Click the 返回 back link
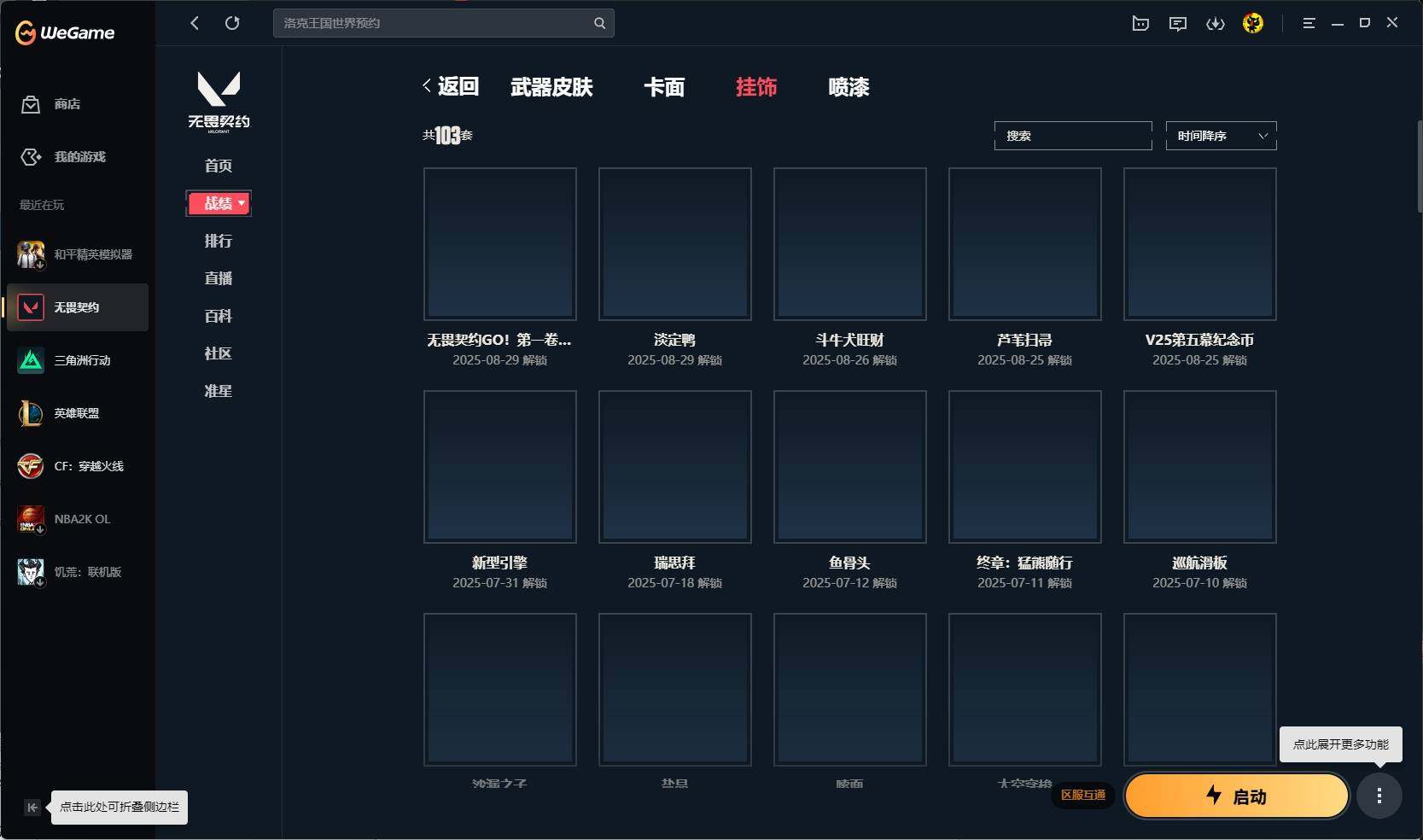Viewport: 1423px width, 840px height. click(458, 86)
